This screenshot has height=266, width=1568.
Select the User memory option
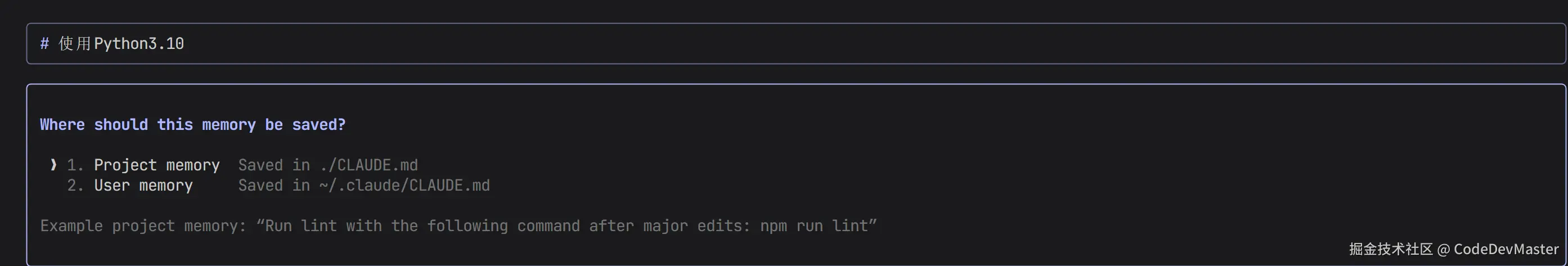[x=143, y=186]
